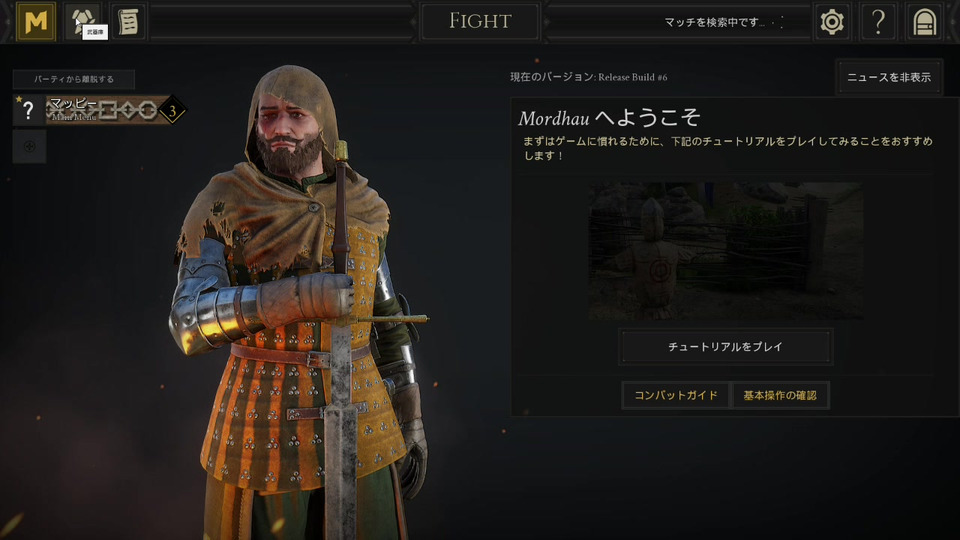960x540 pixels.
Task: Start matchmaking with the FIGHT button
Action: pos(480,21)
